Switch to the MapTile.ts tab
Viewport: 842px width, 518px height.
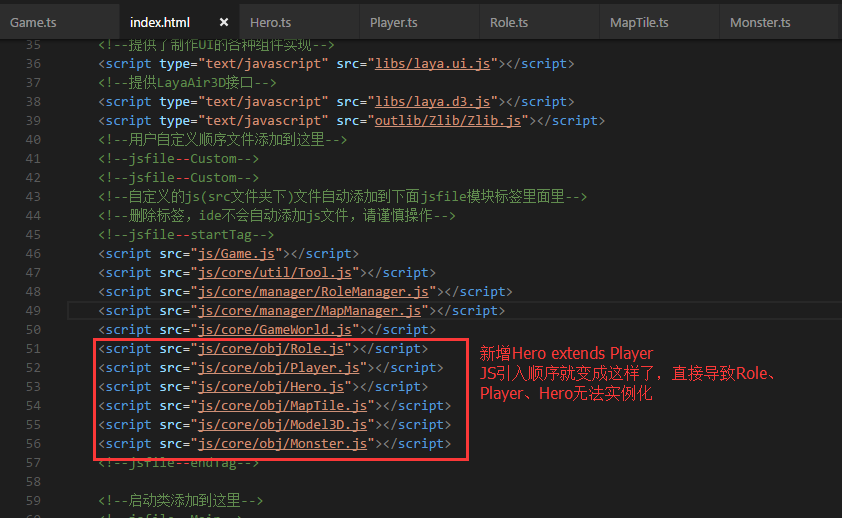pyautogui.click(x=639, y=22)
